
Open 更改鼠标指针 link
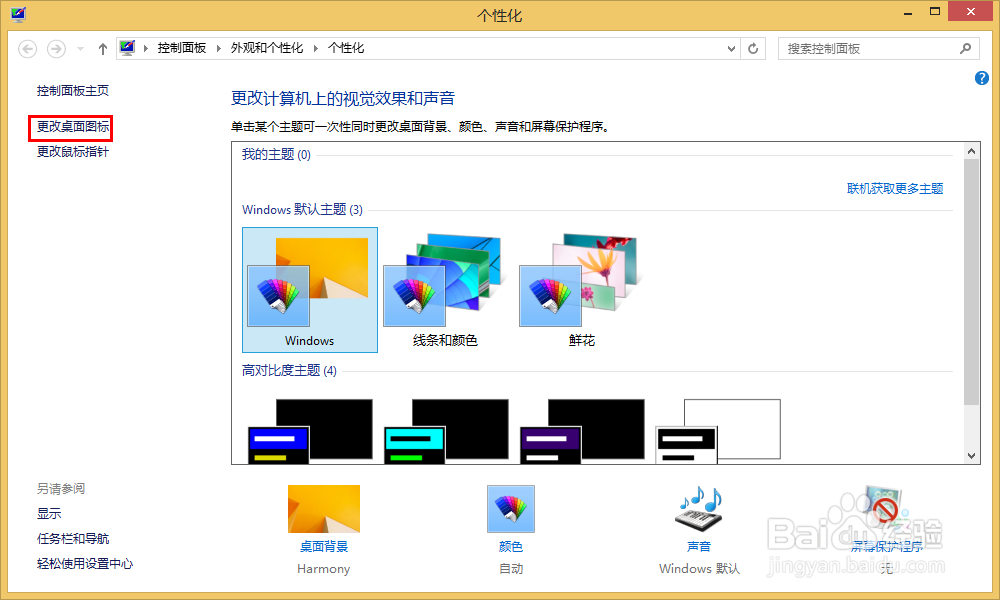click(73, 152)
